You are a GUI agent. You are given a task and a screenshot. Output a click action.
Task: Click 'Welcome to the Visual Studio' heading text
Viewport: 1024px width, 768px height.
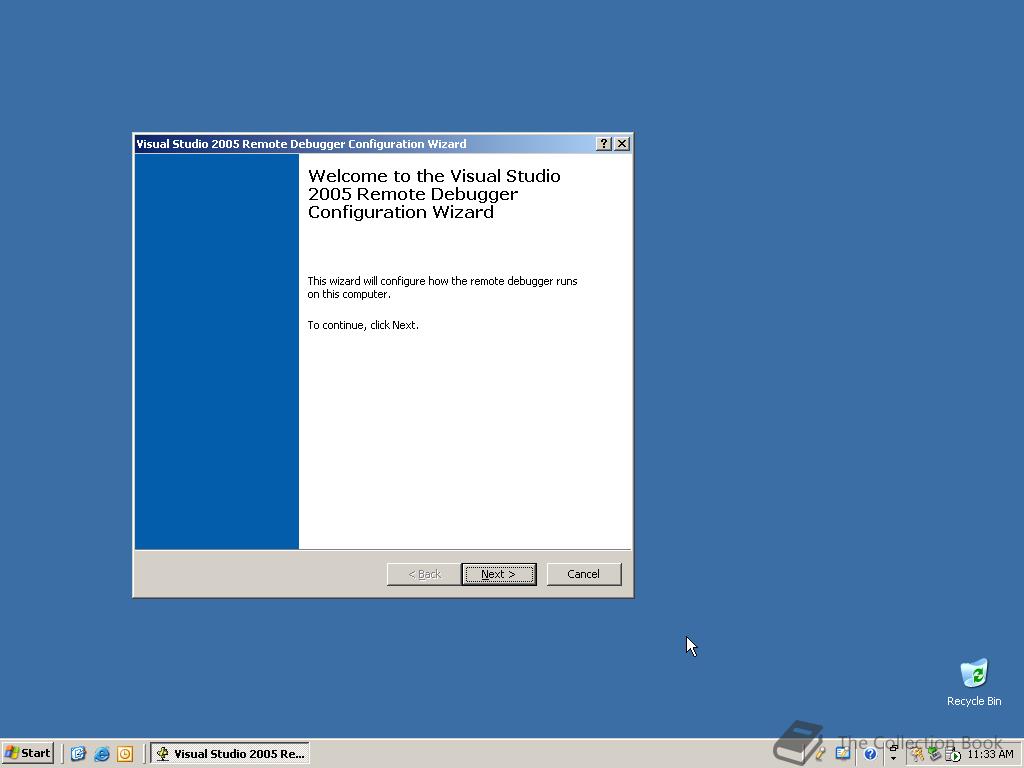(x=434, y=176)
